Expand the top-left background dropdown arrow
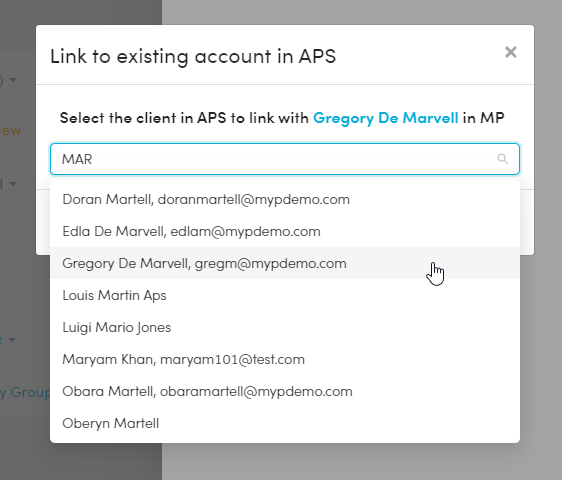This screenshot has height=480, width=562. click(13, 79)
